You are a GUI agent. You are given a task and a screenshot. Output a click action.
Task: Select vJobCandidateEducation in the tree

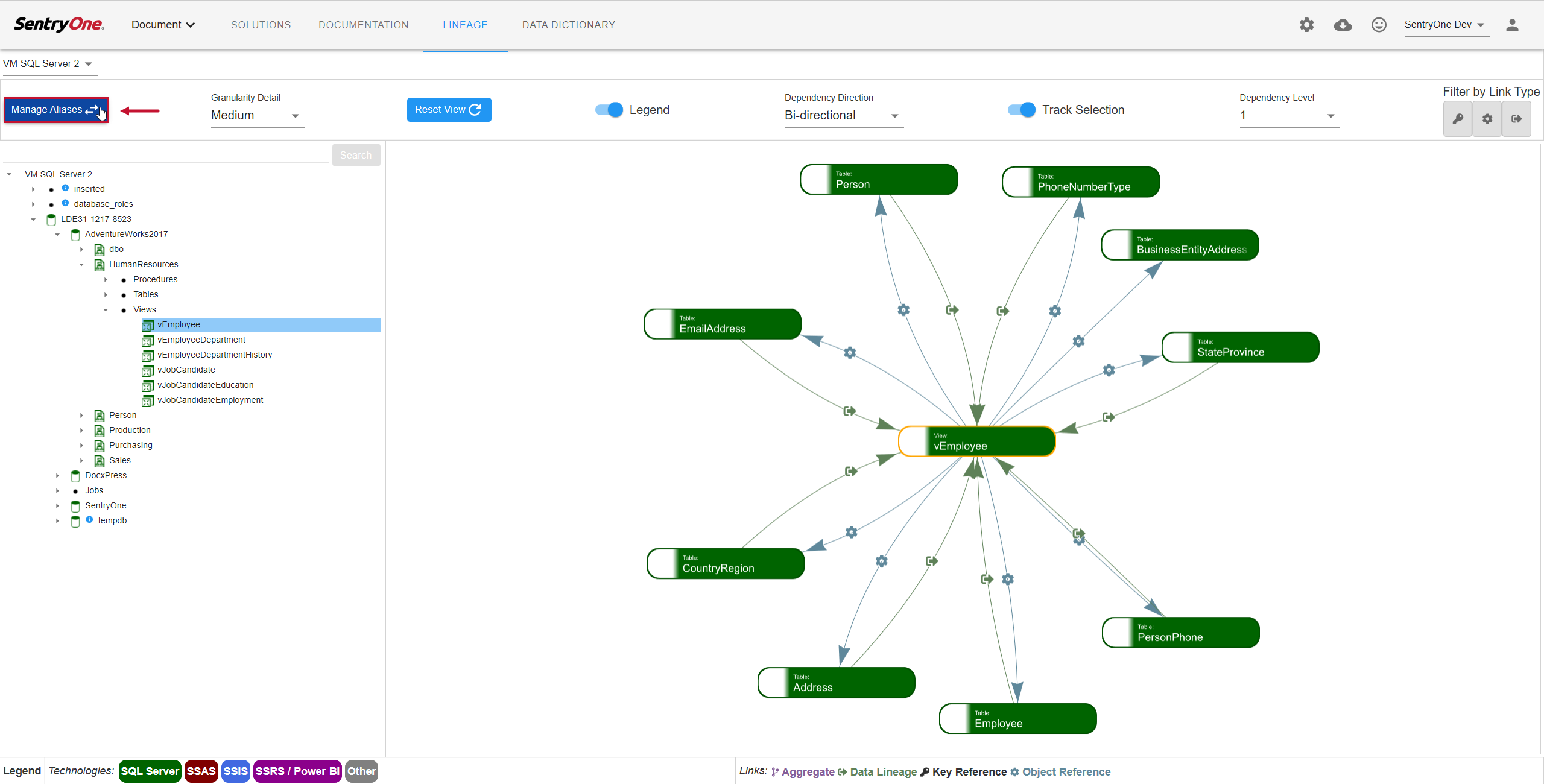(x=205, y=385)
